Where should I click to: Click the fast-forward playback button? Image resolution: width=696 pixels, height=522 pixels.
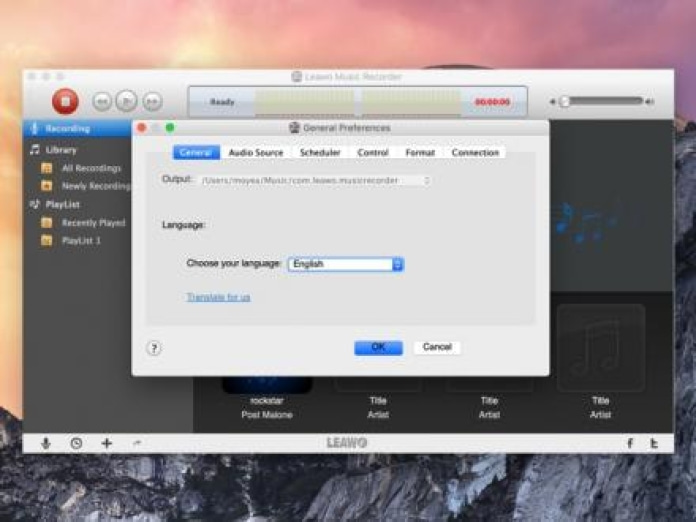tap(152, 102)
